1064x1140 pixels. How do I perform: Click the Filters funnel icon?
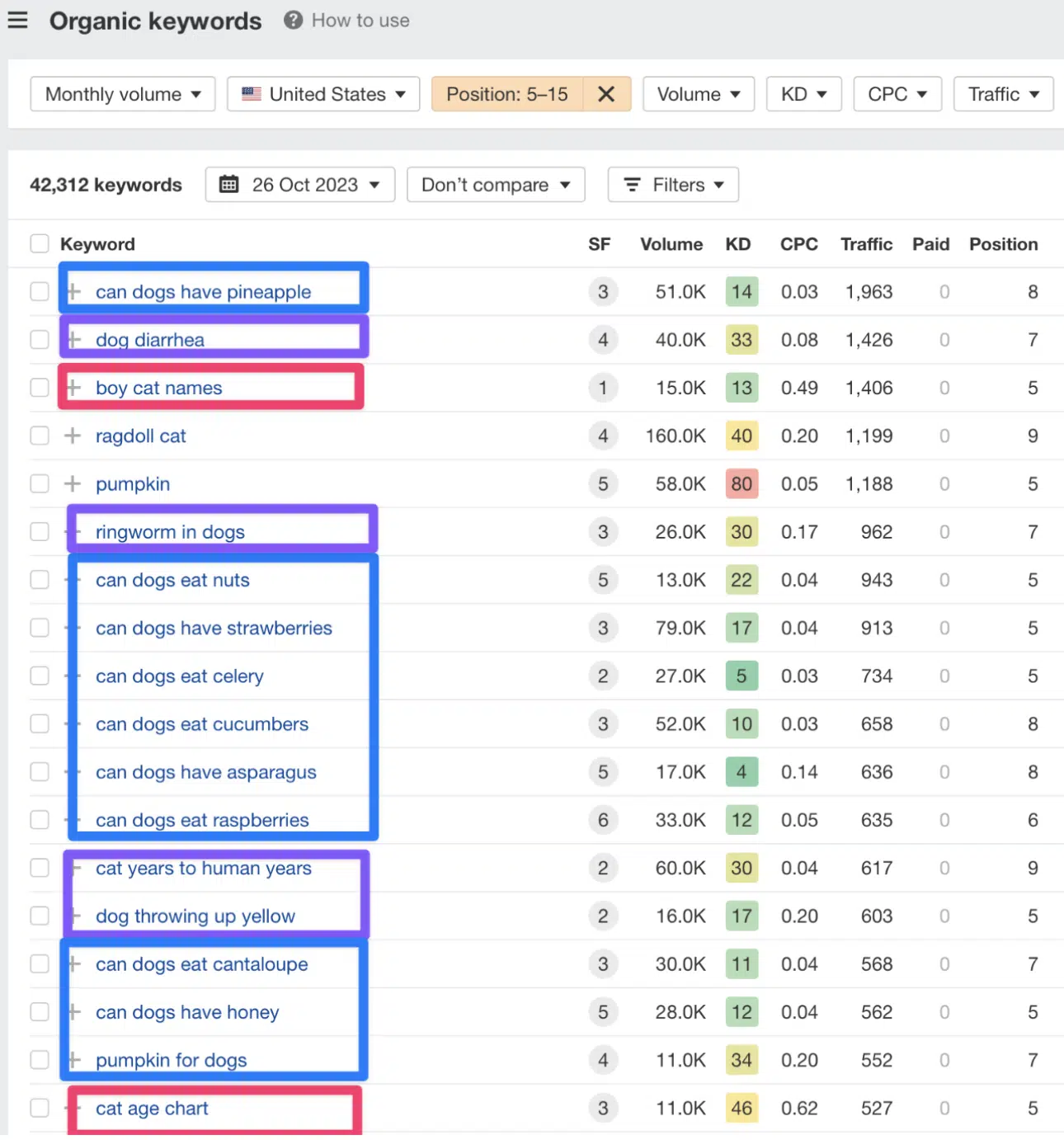(632, 185)
